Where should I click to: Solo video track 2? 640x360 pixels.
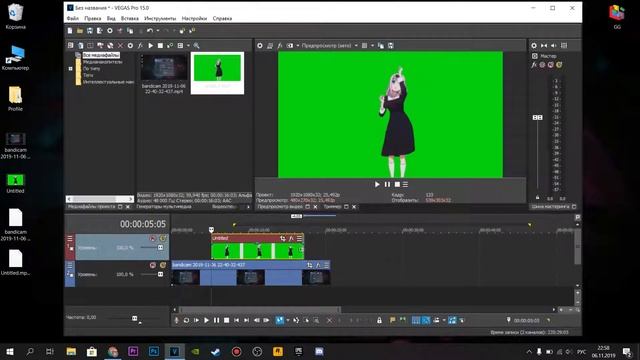coord(163,265)
